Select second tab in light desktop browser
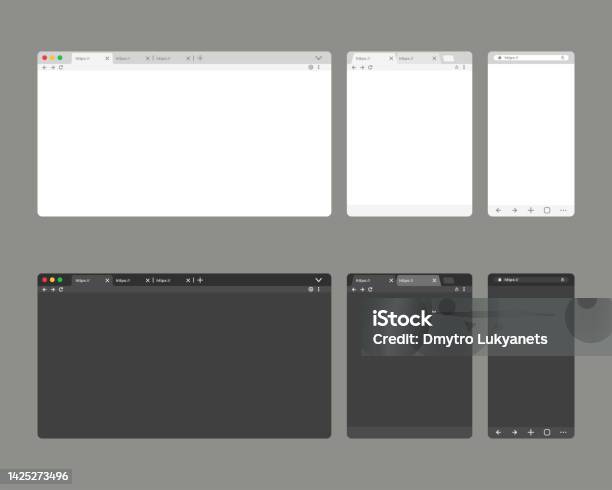 [133, 59]
